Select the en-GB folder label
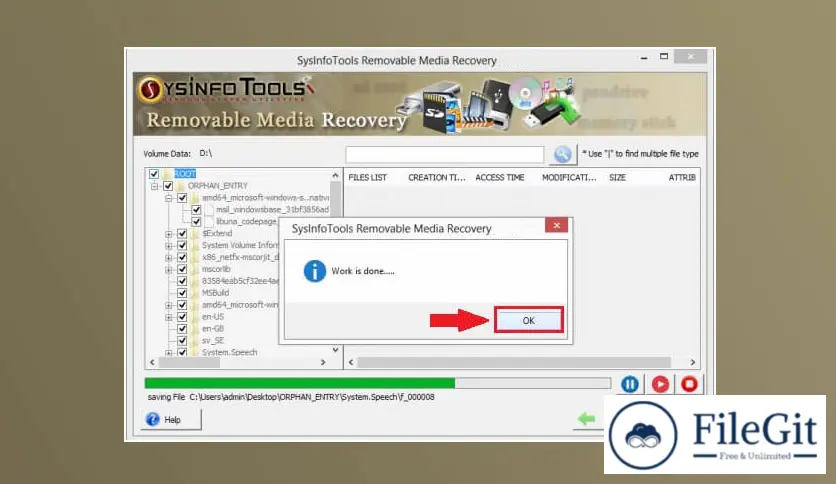 click(213, 328)
